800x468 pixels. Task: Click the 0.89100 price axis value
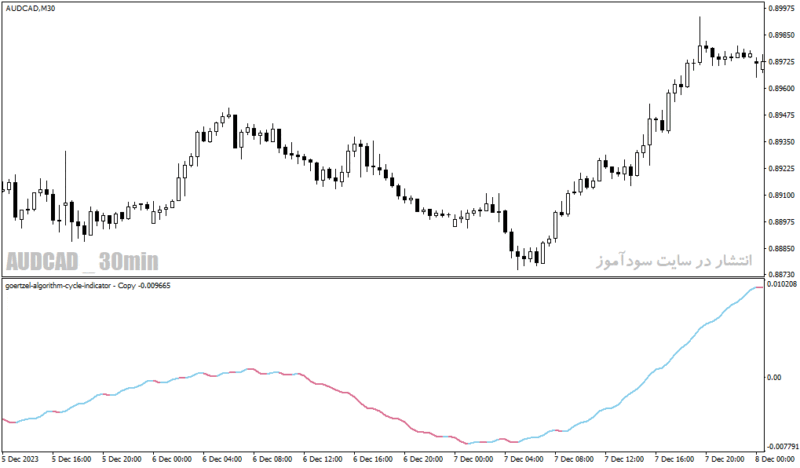tap(782, 195)
